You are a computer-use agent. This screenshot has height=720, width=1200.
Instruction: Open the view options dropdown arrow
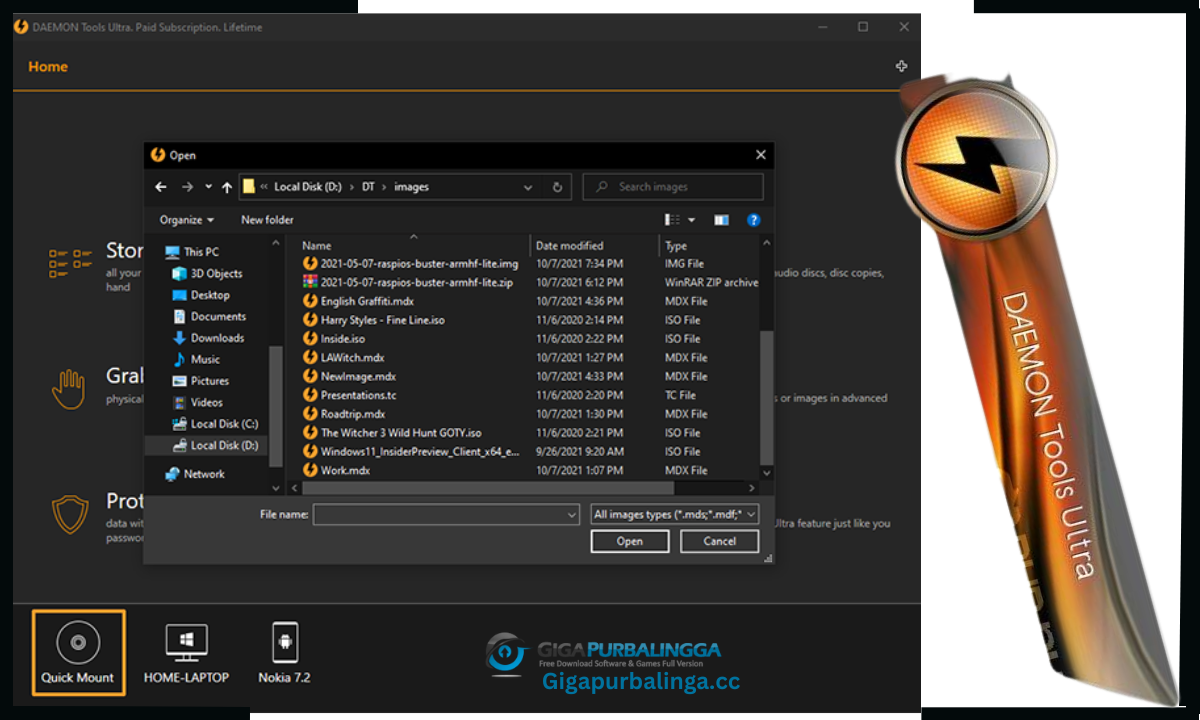pos(691,220)
